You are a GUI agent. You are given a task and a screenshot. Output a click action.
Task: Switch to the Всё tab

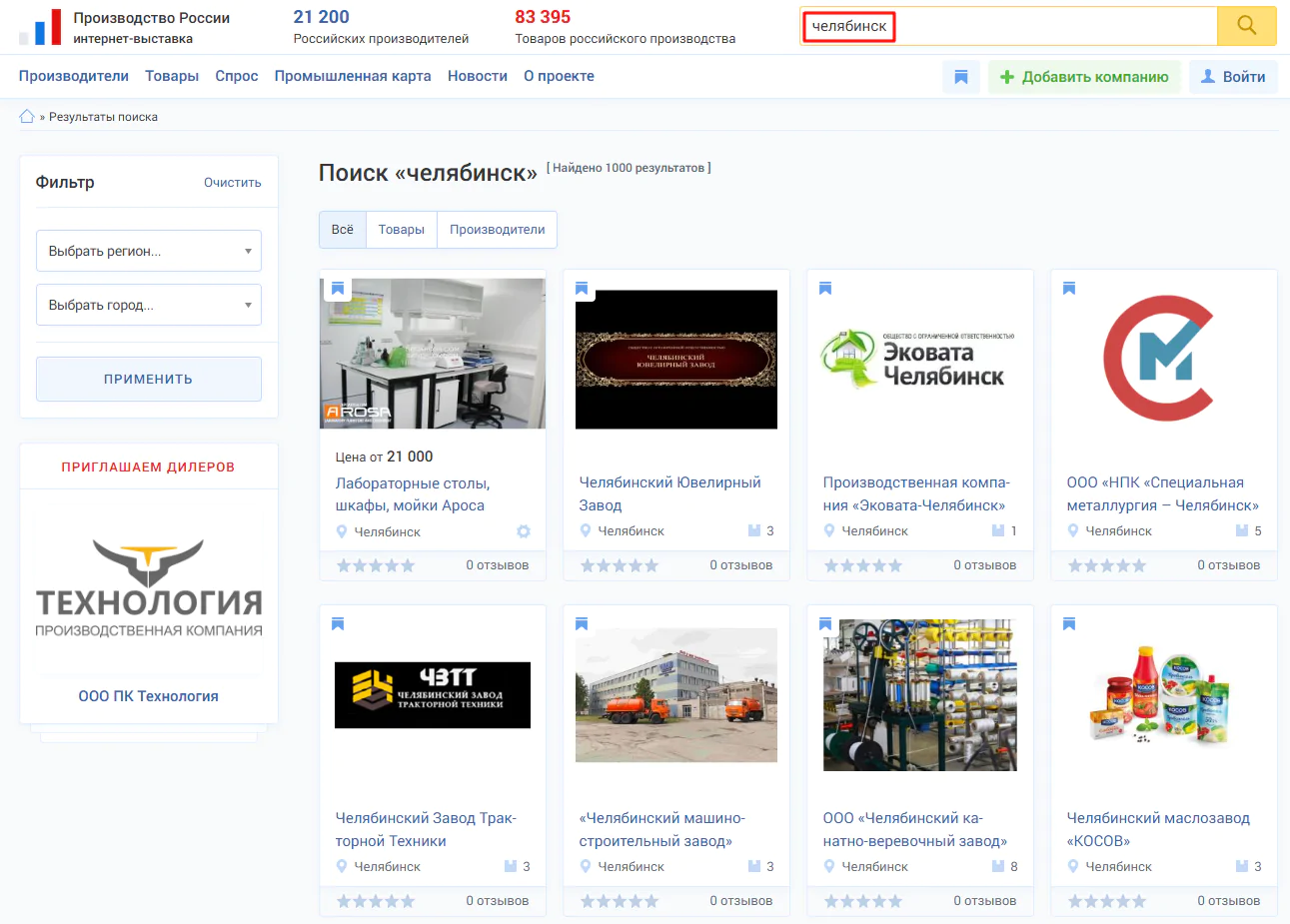343,229
